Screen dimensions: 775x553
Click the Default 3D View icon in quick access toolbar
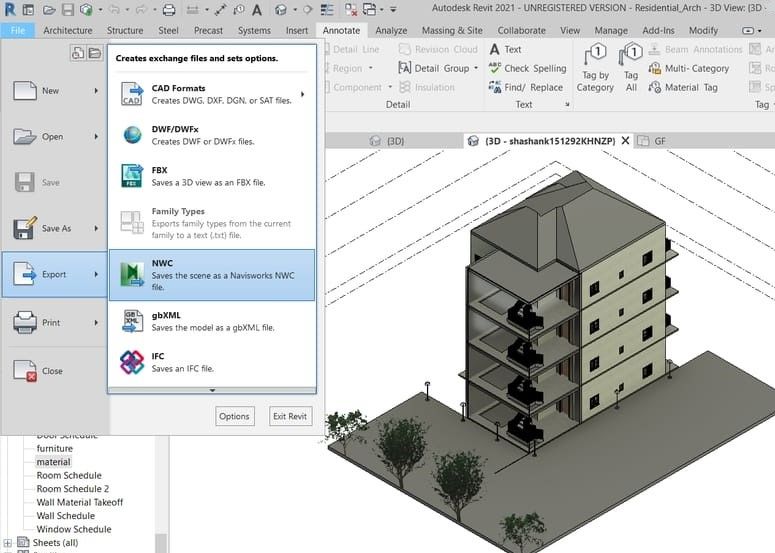281,9
